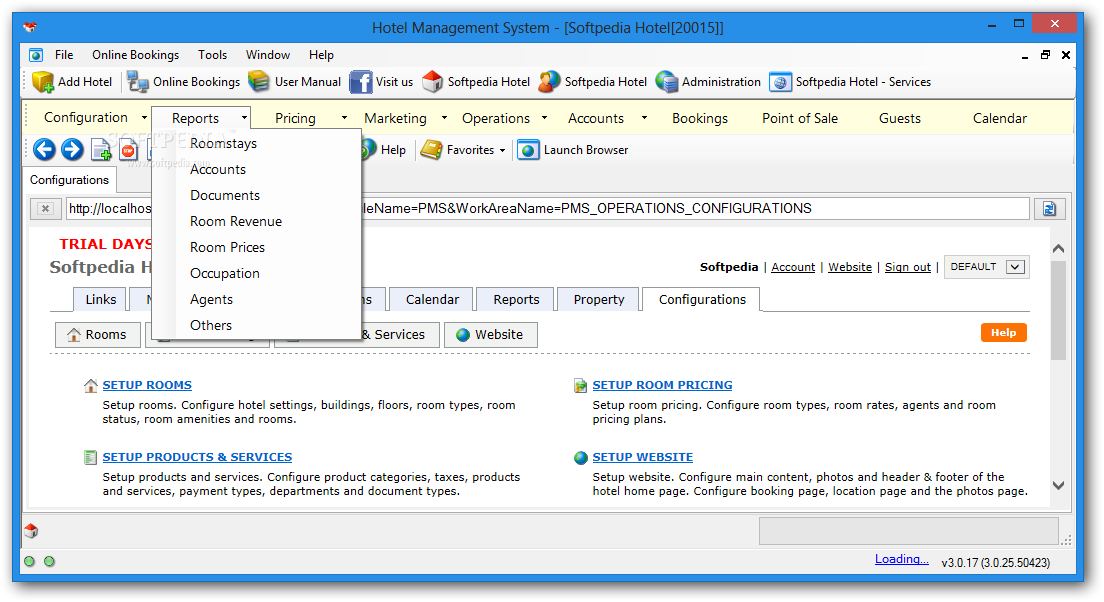Select Accounts in the Reports dropdown menu
Screen dimensions: 1104x602
218,169
